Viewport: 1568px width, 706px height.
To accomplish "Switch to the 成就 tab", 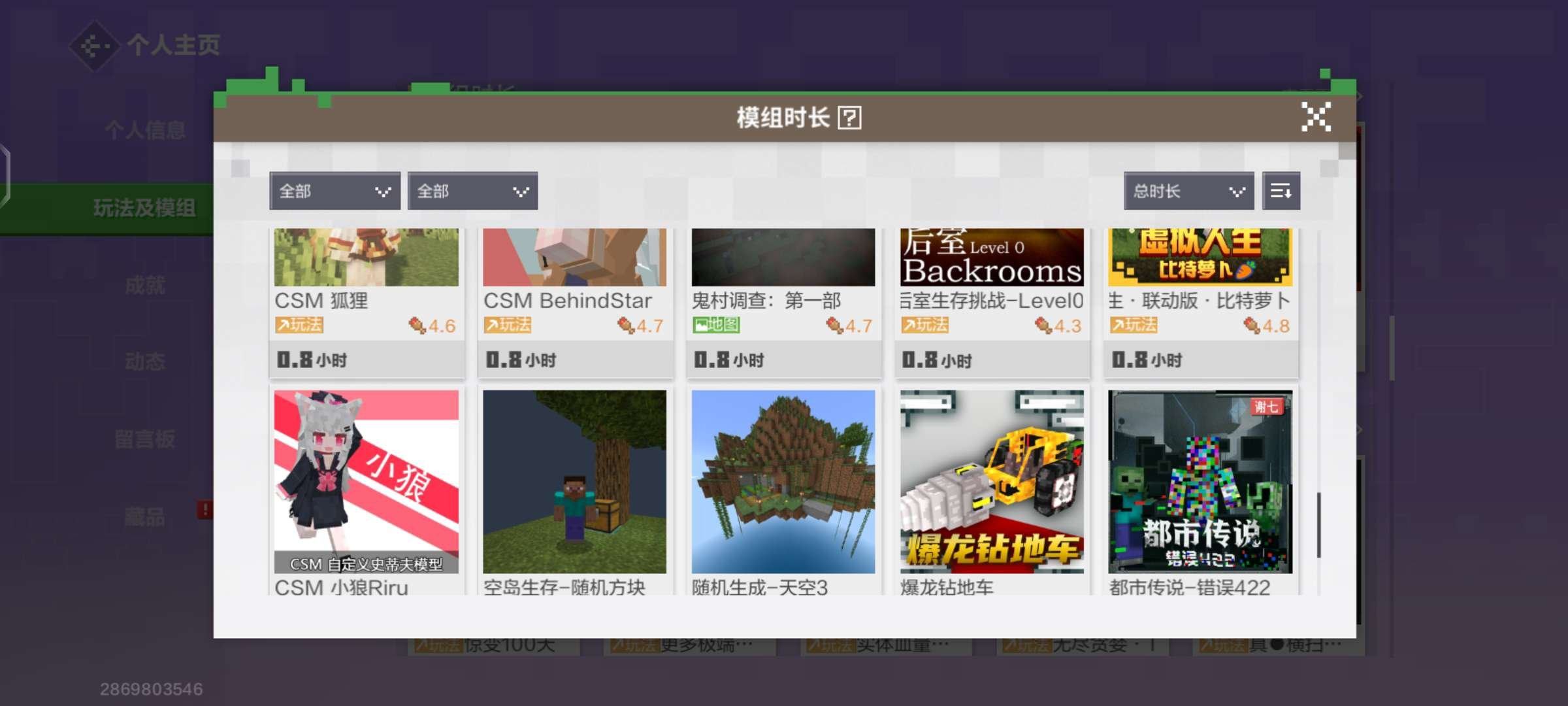I will 145,284.
